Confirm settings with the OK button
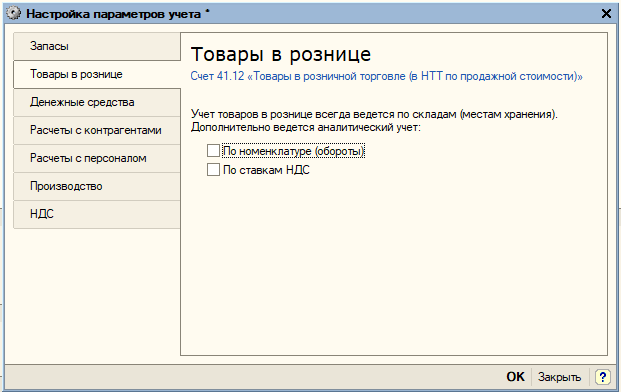The image size is (621, 392). tap(515, 377)
